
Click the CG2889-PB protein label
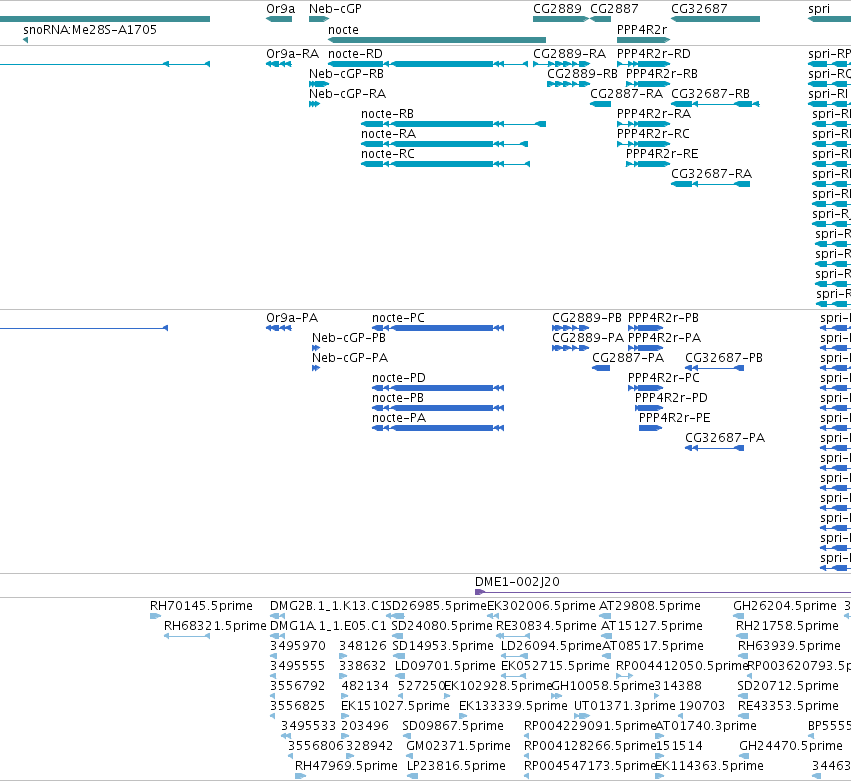(587, 318)
